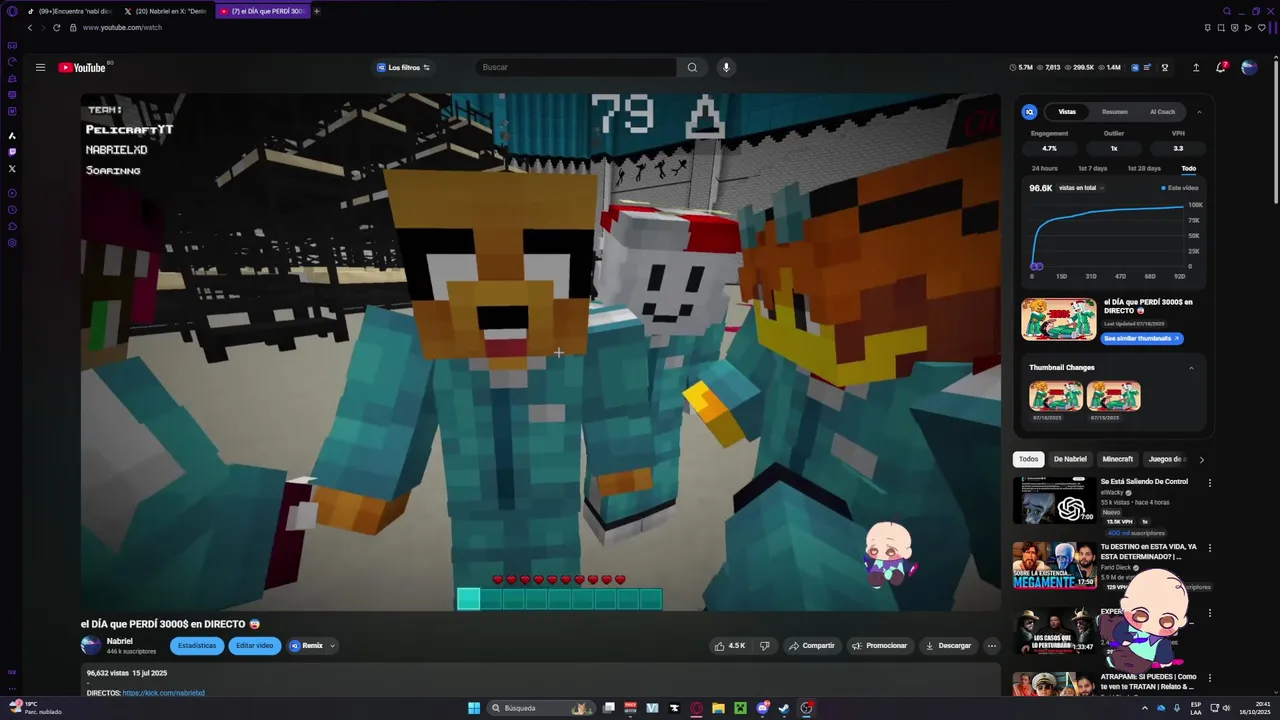Screen dimensions: 1280x720
Task: Start voice search with the microphone icon
Action: pyautogui.click(x=726, y=67)
